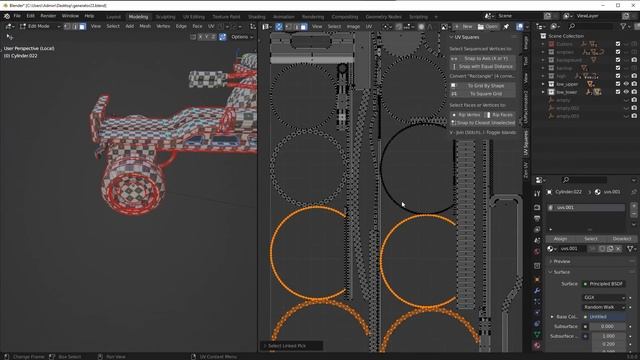Open the Image sidebar tab
This screenshot has width=640, height=360.
pyautogui.click(x=526, y=42)
